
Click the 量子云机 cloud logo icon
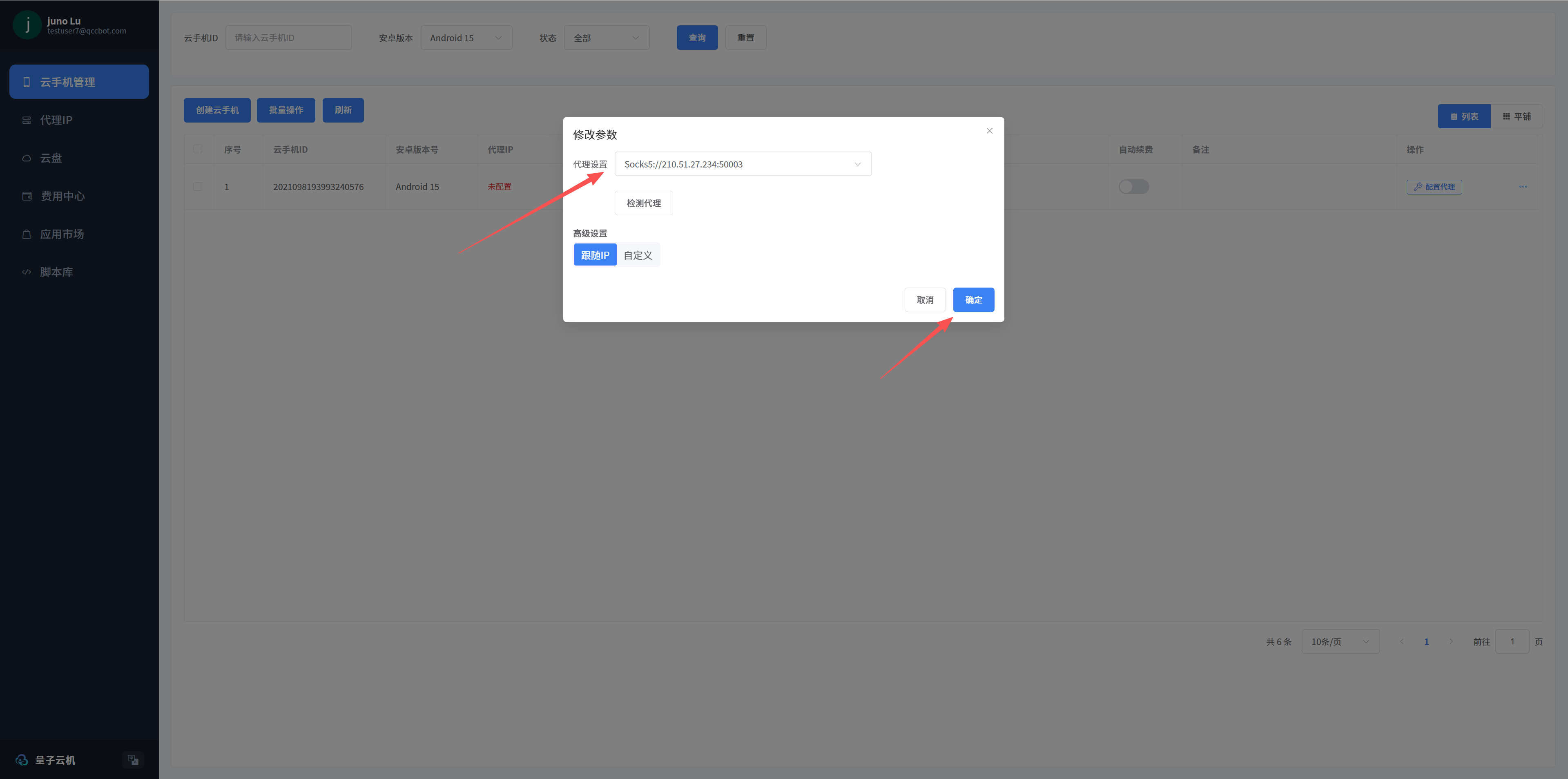pyautogui.click(x=22, y=759)
